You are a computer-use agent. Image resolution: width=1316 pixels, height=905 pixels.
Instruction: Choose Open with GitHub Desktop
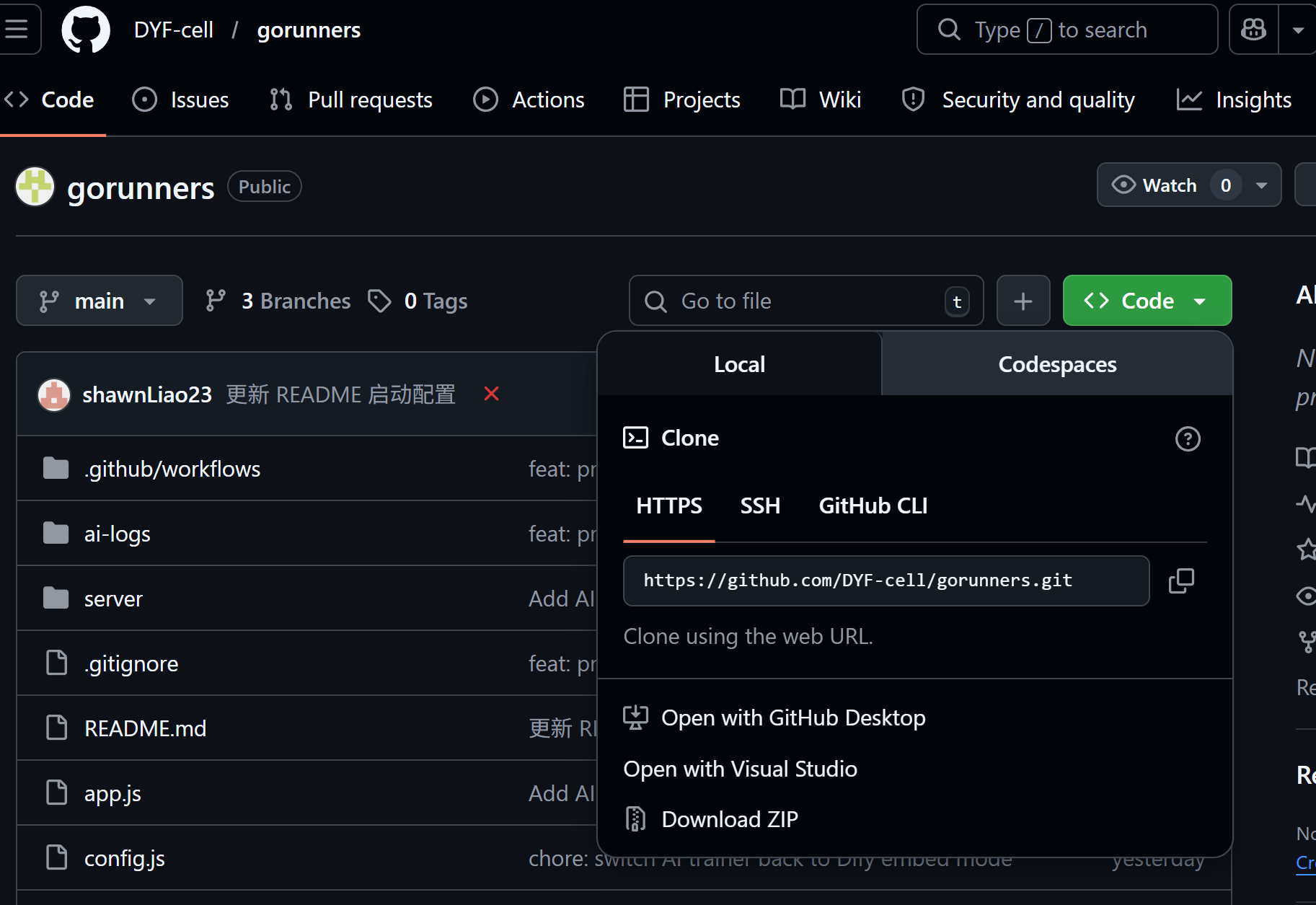[774, 718]
